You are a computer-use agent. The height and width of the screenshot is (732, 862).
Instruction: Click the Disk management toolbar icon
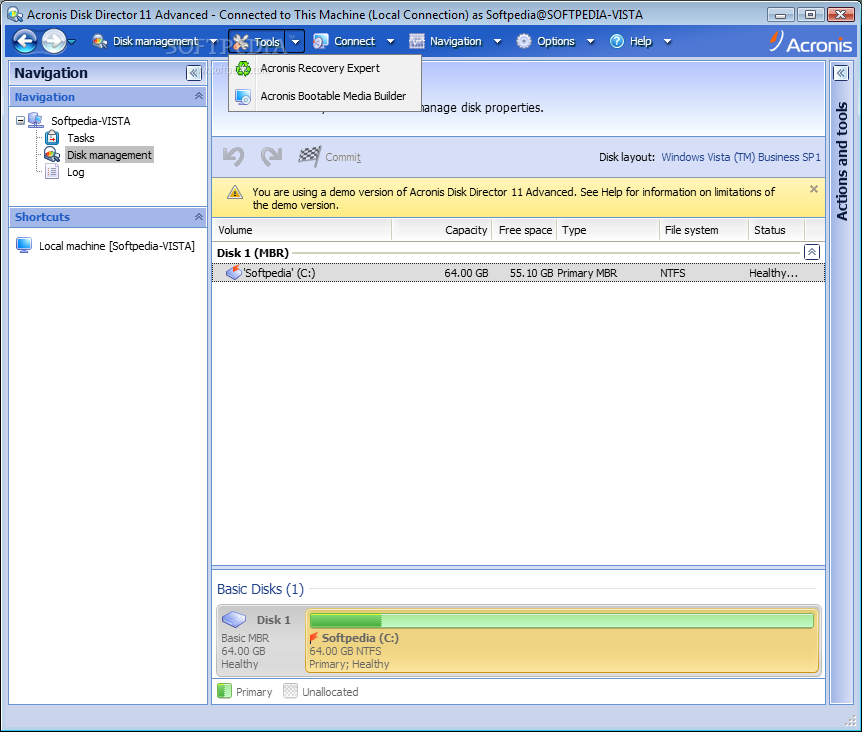[x=100, y=41]
